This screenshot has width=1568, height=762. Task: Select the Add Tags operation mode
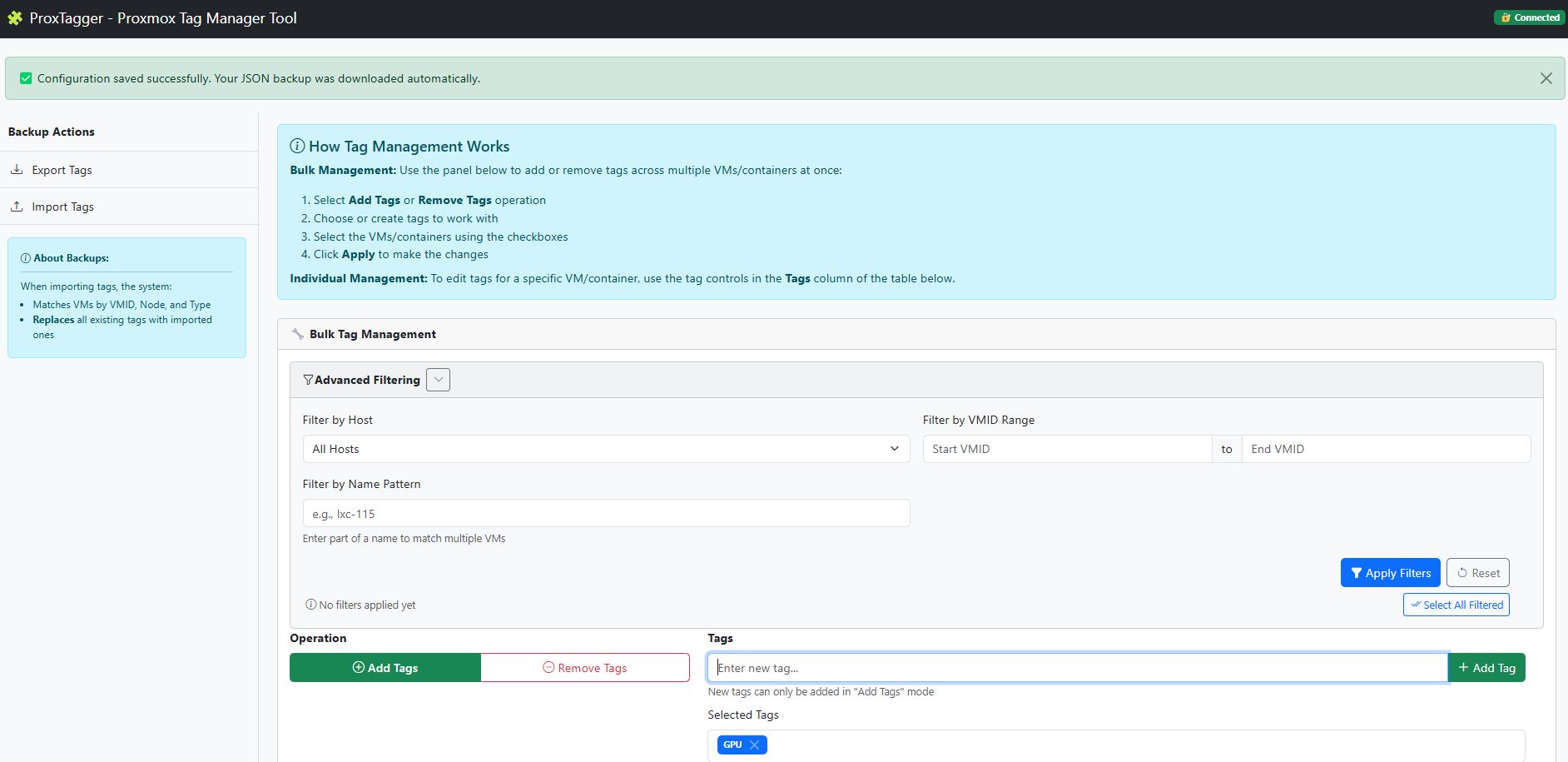point(385,667)
